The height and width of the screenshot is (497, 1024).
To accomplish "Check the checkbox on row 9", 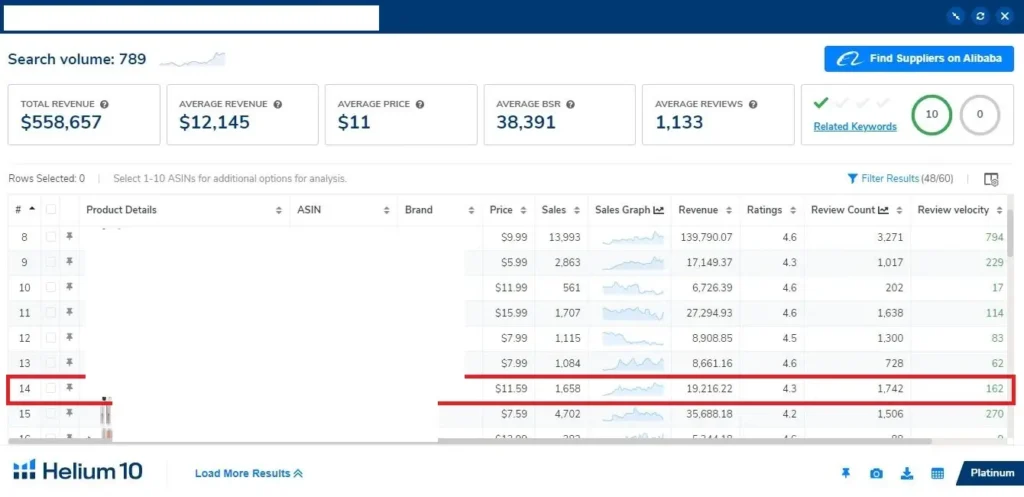I will (x=51, y=262).
